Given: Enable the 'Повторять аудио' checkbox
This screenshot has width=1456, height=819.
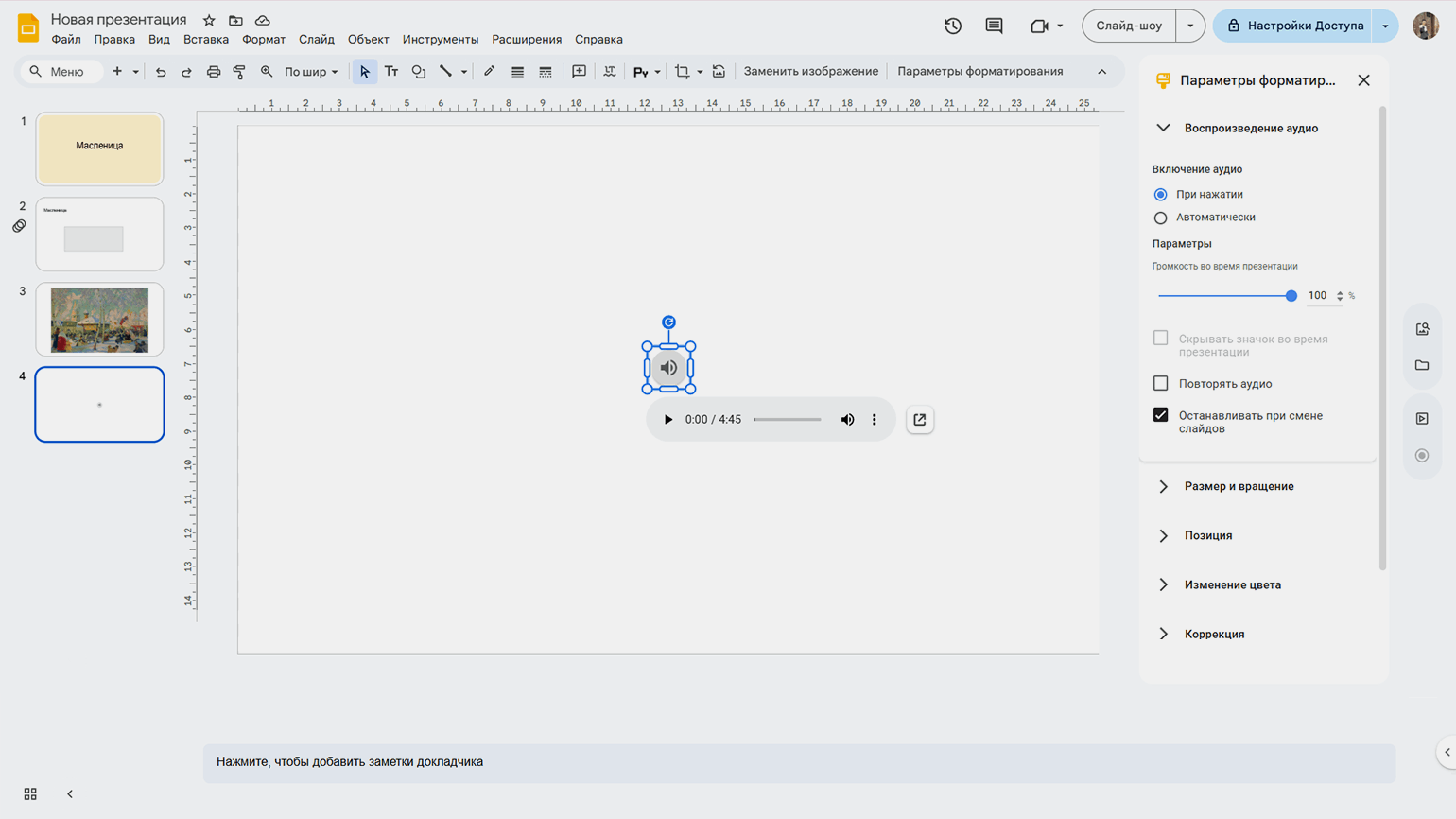Looking at the screenshot, I should pos(1161,384).
